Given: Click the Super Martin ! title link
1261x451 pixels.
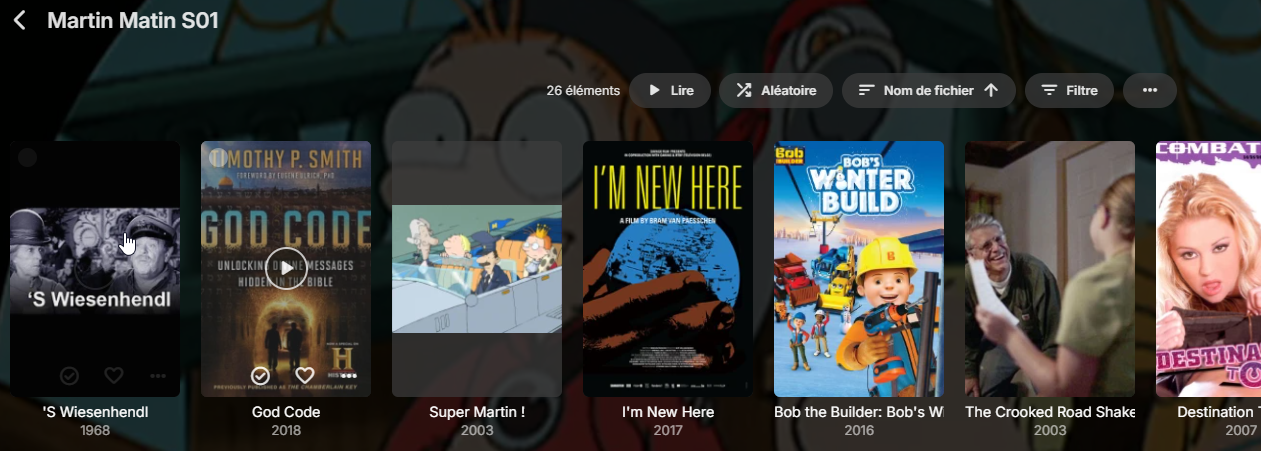Looking at the screenshot, I should coord(477,412).
